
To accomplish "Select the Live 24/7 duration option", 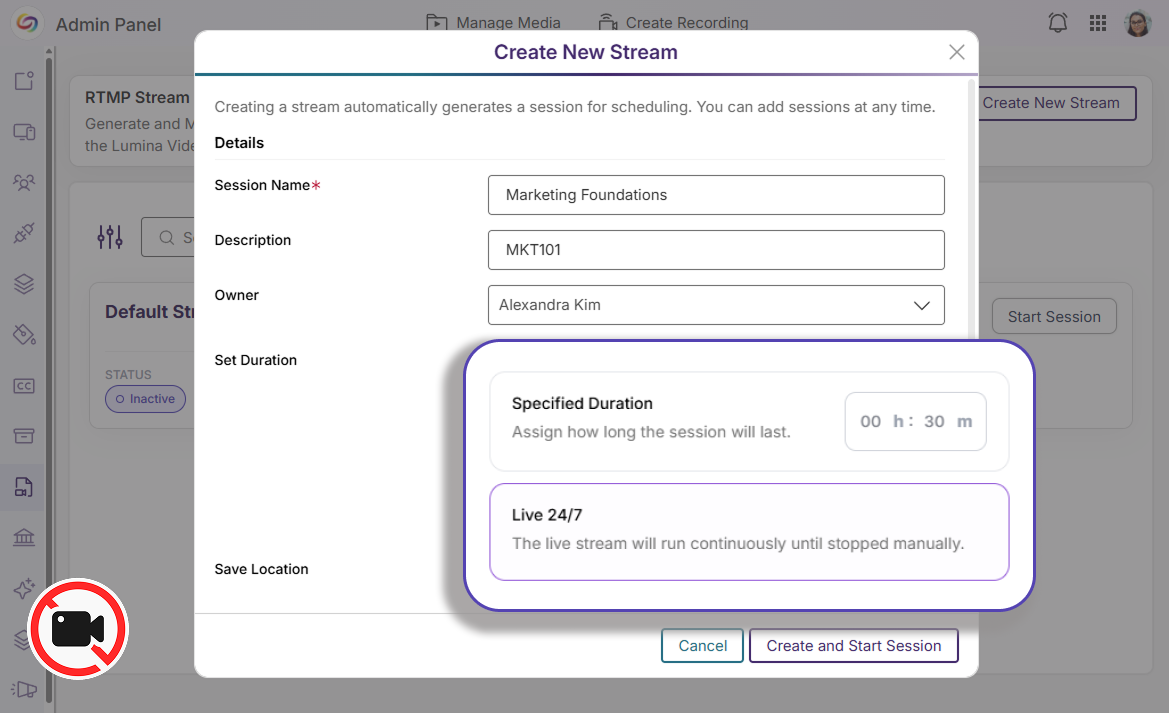I will click(749, 533).
